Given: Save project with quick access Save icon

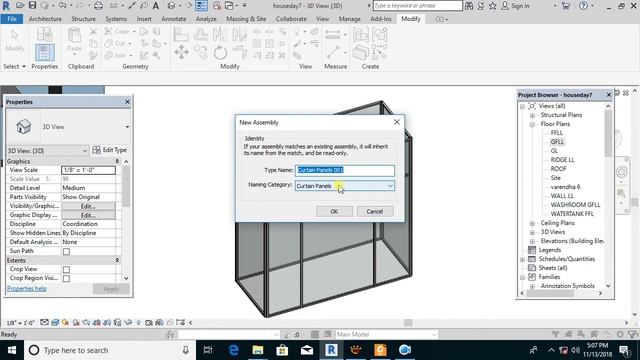Looking at the screenshot, I should (32, 6).
